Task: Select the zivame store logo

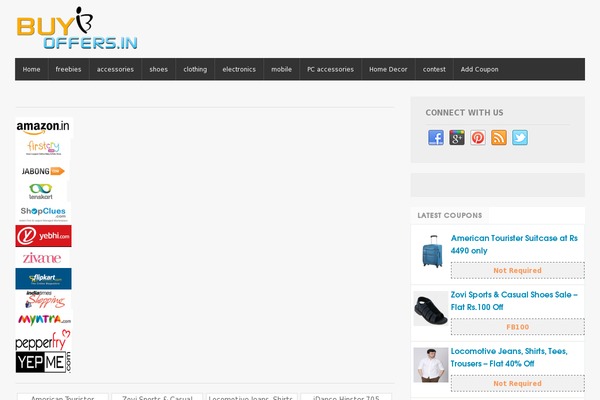Action: (x=42, y=258)
